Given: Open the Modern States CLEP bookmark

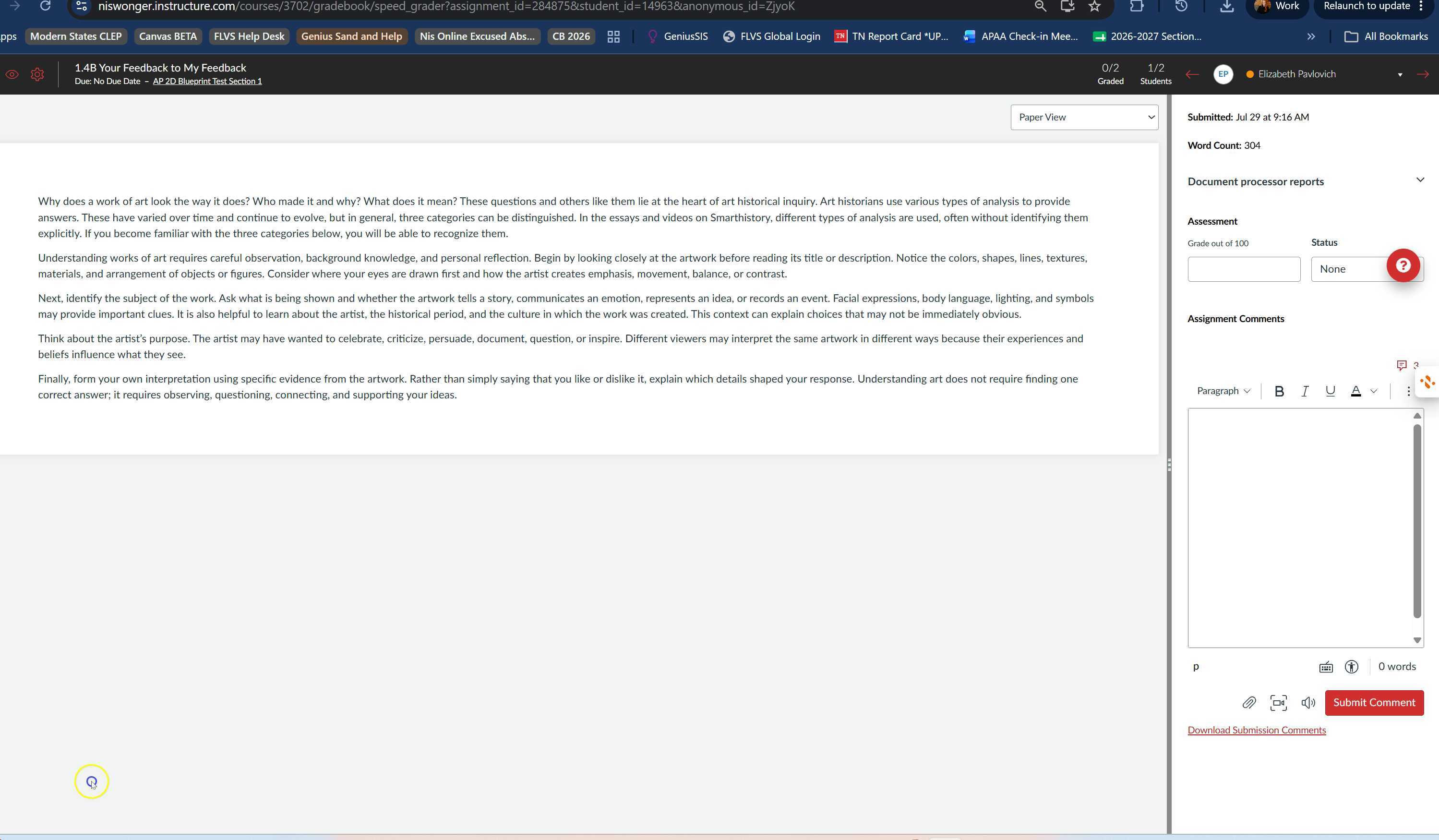Looking at the screenshot, I should [76, 36].
